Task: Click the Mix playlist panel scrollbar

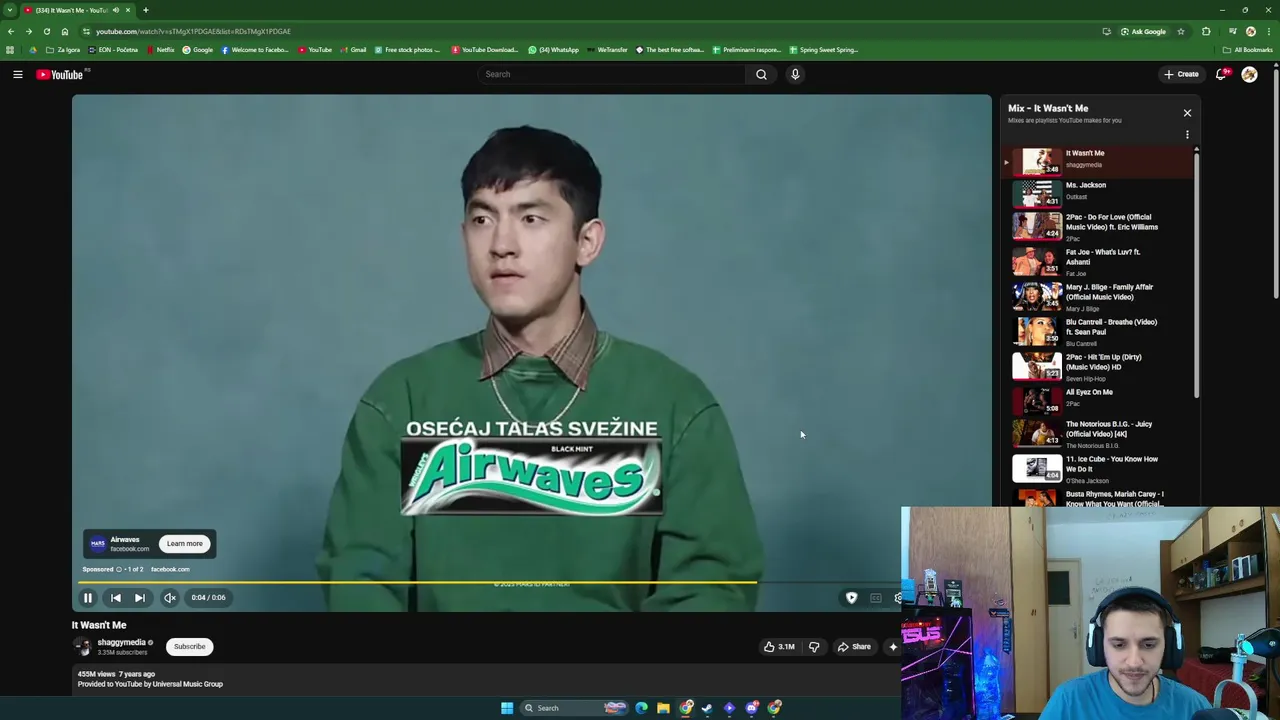Action: click(x=1196, y=275)
